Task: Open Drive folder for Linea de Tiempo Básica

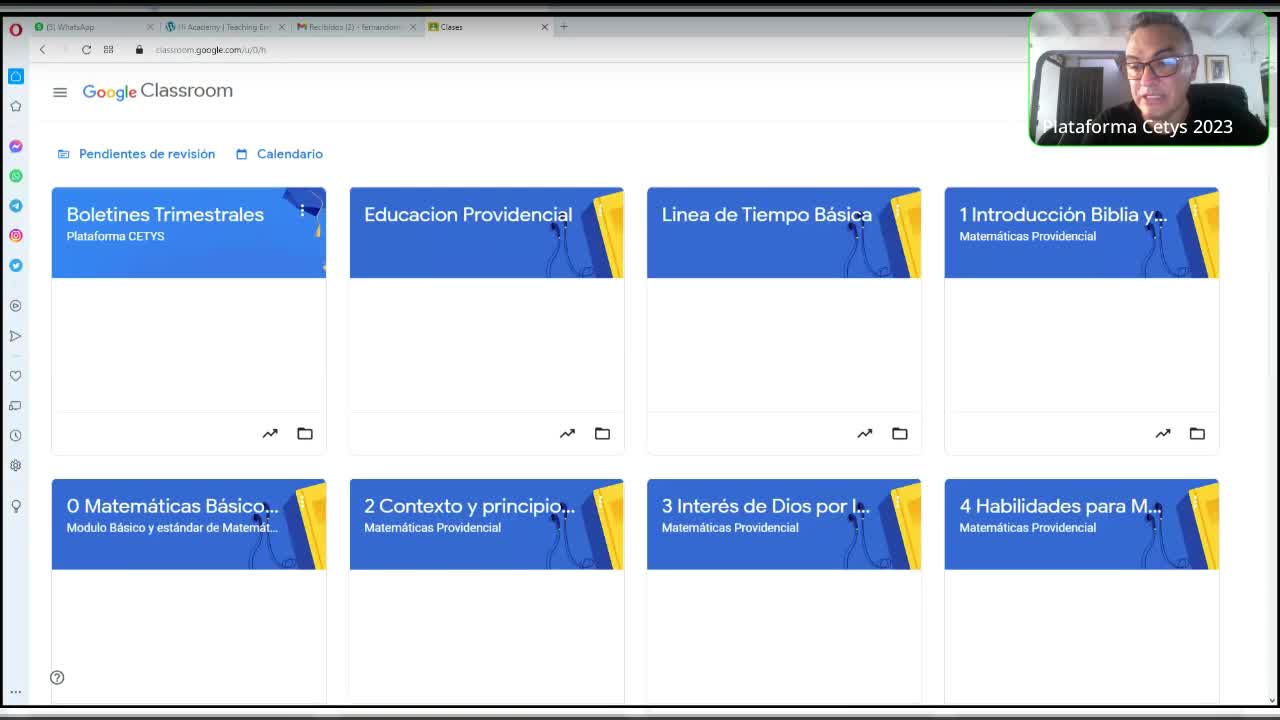Action: click(x=900, y=433)
